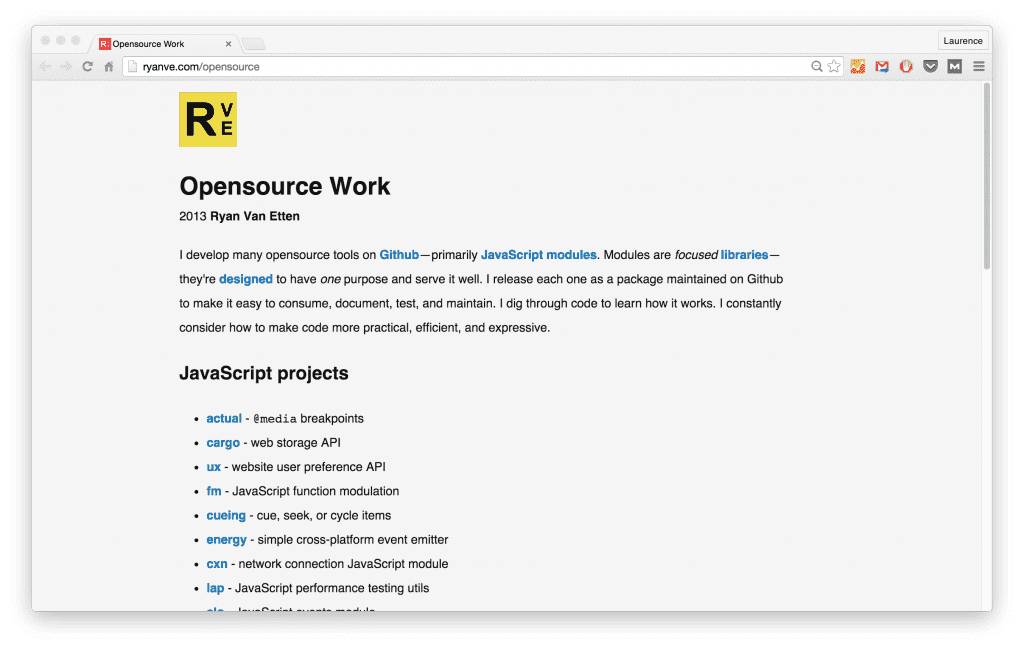Click the text "simple cross-platform event emitter"
This screenshot has height=649, width=1024.
(x=353, y=540)
